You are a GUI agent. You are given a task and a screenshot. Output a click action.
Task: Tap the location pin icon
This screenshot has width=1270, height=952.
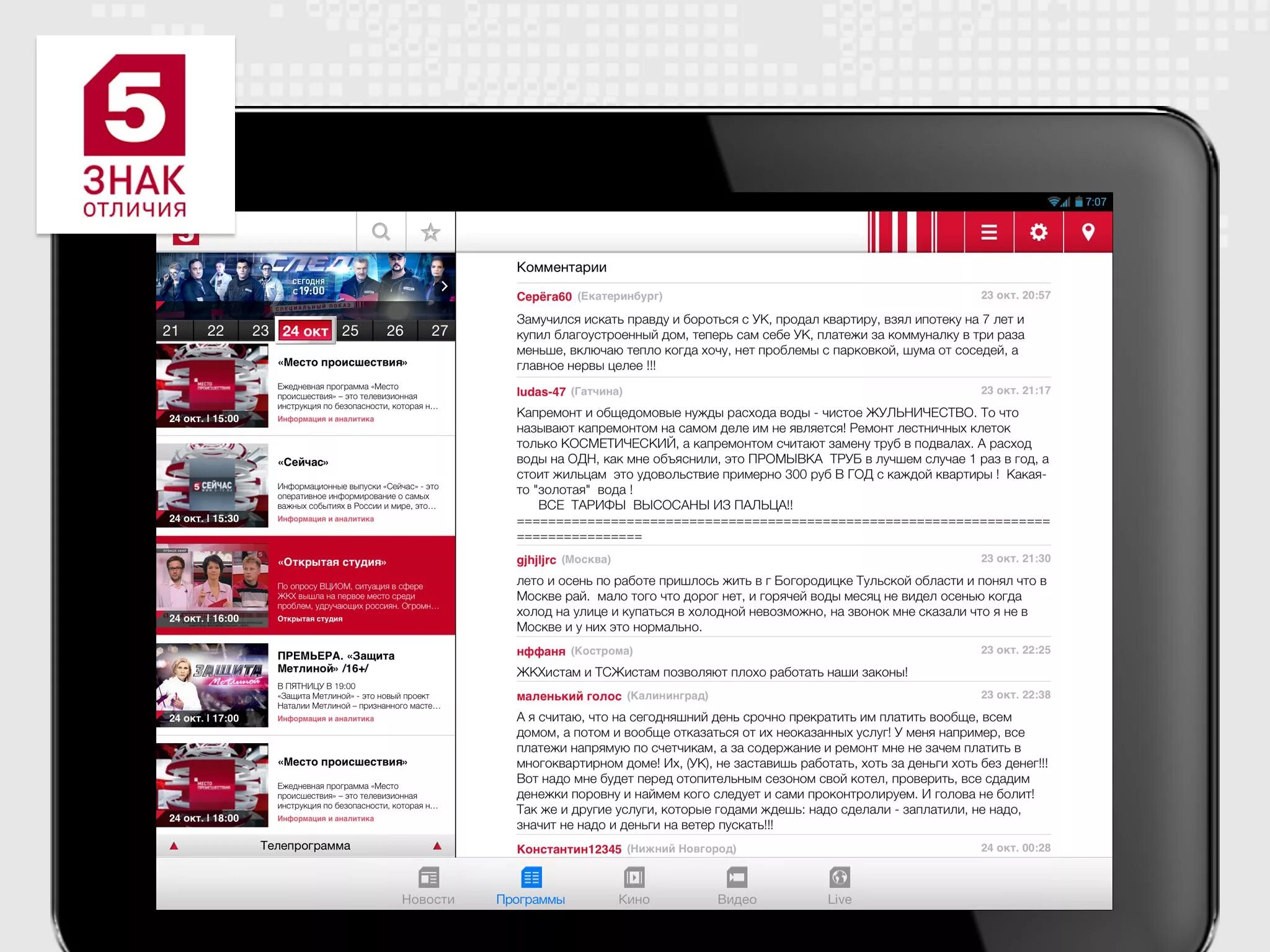pos(1088,232)
